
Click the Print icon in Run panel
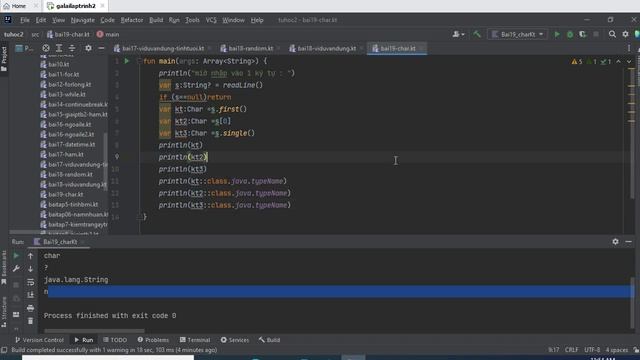(31, 308)
